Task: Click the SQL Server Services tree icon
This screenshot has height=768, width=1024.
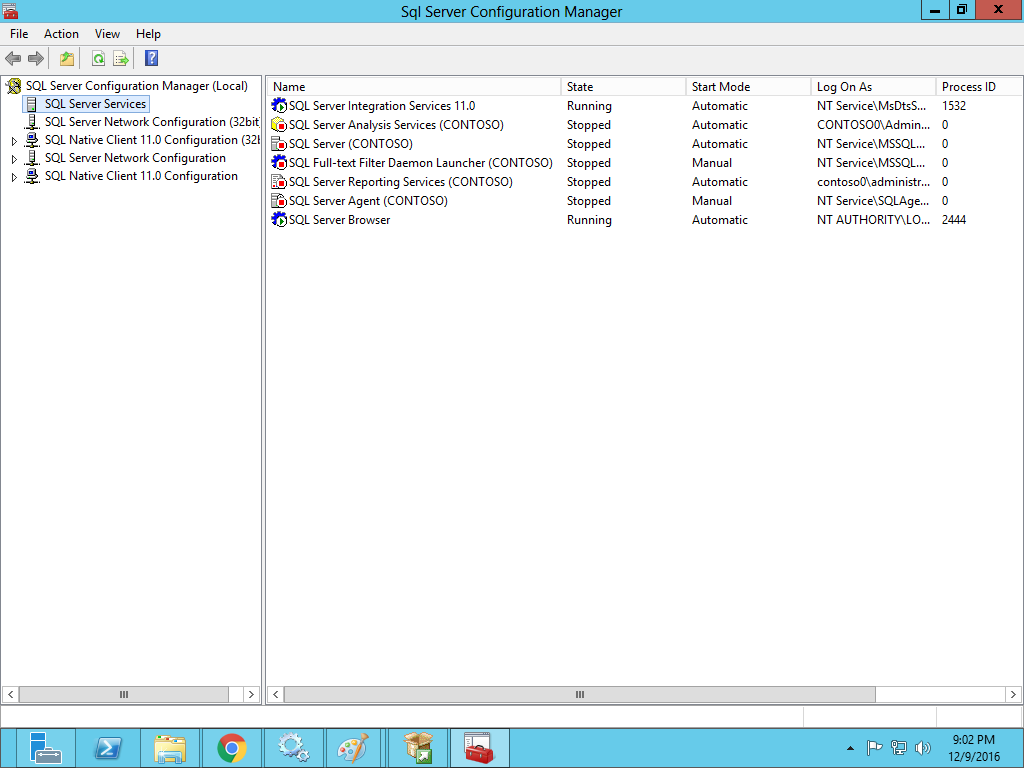Action: [x=31, y=104]
